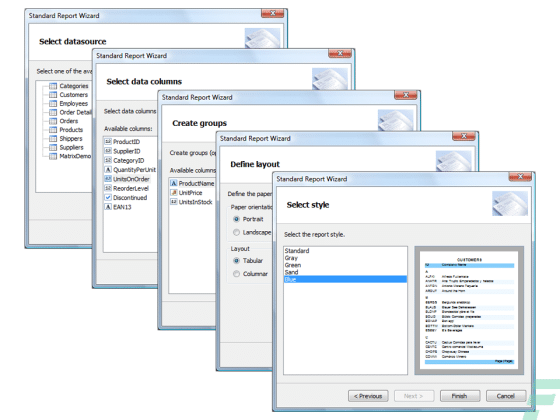Click the Suppliers table icon
The image size is (560, 420).
click(53, 148)
